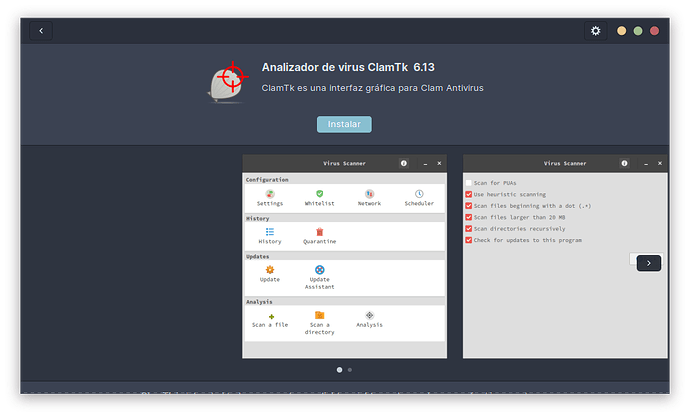Click the Updates section header
The image size is (690, 416).
(257, 256)
